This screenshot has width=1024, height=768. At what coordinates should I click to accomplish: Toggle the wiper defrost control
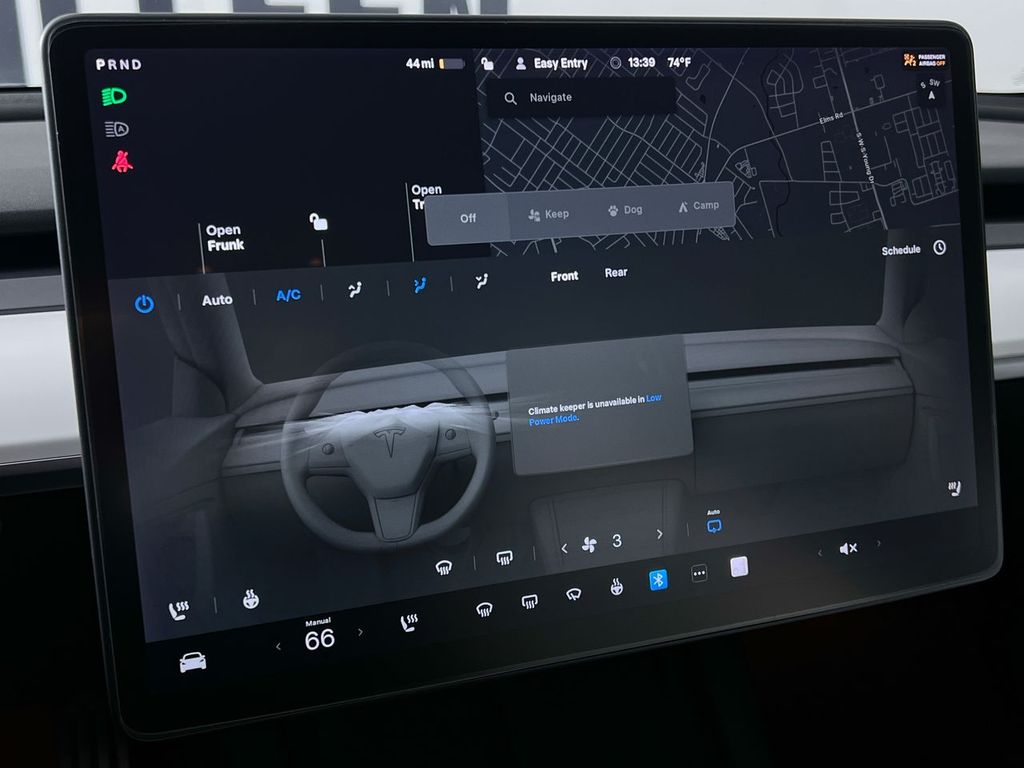coord(573,594)
